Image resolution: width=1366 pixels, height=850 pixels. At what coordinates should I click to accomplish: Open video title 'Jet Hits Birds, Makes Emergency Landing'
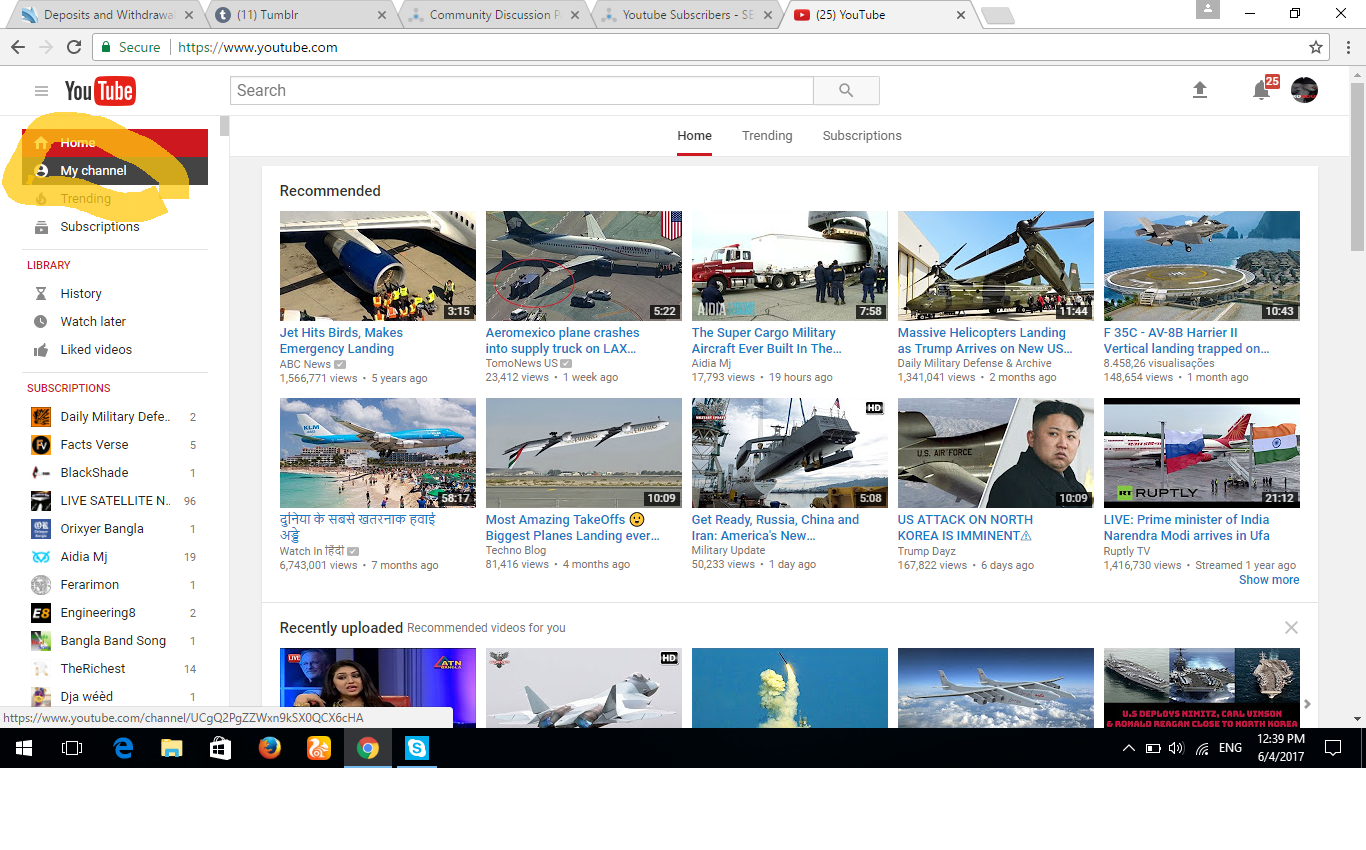[x=341, y=341]
